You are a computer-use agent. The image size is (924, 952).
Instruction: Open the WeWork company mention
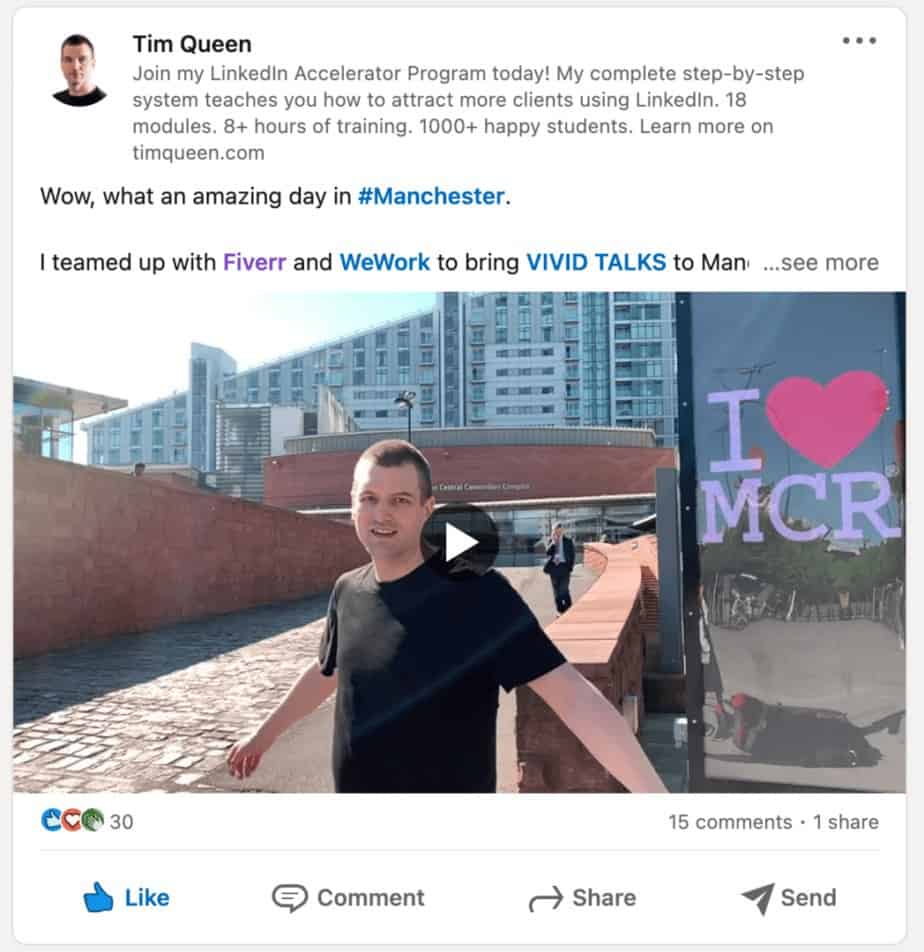(x=384, y=262)
